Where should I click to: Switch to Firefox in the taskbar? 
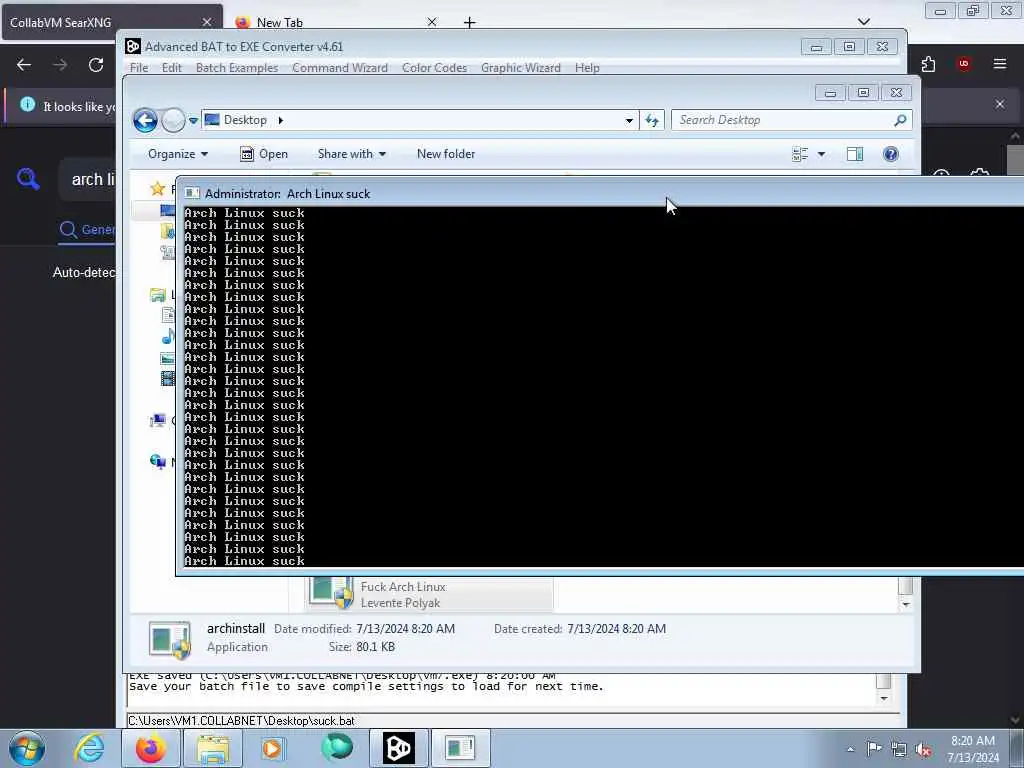pos(150,748)
